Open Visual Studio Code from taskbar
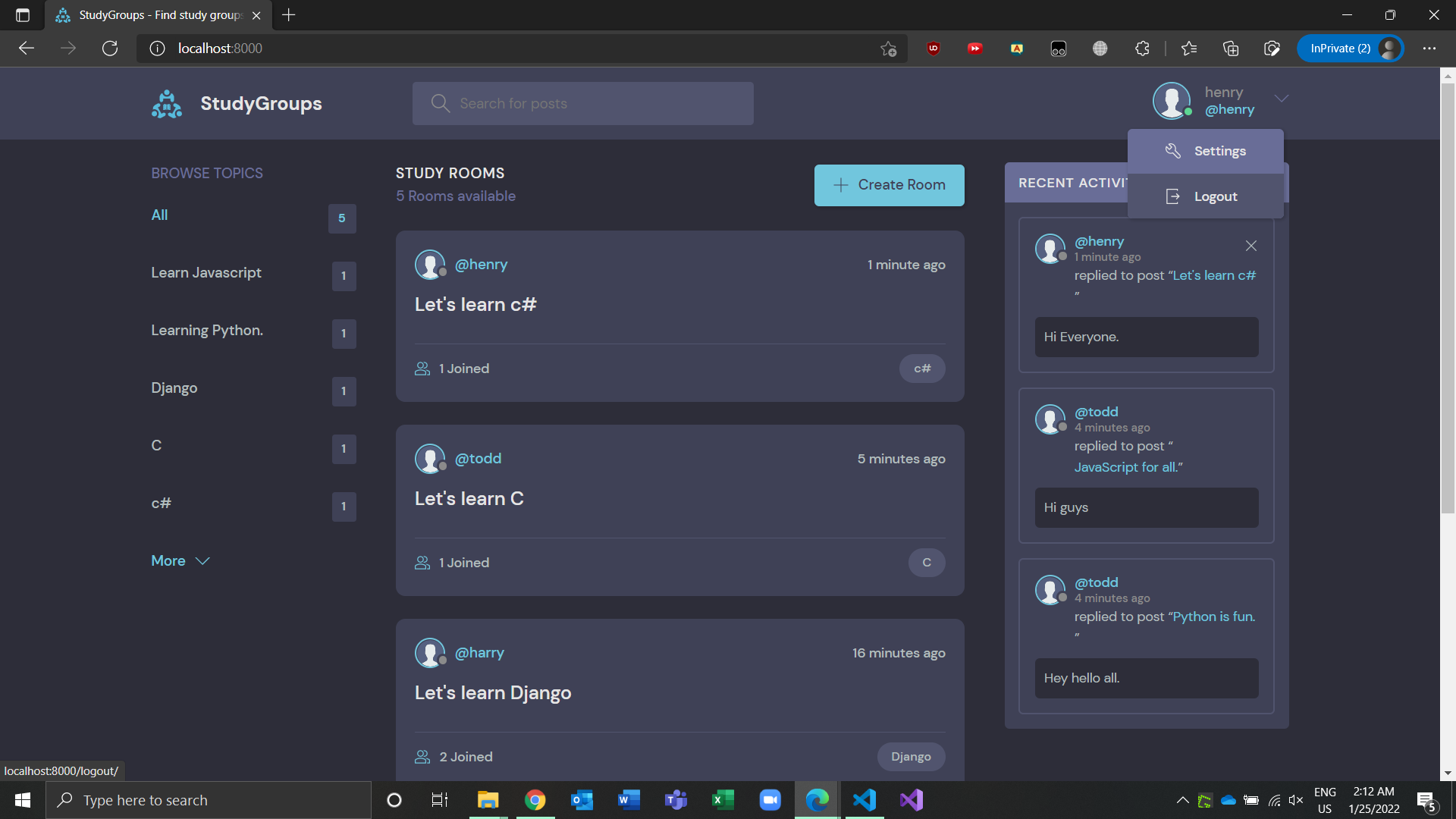 point(864,800)
